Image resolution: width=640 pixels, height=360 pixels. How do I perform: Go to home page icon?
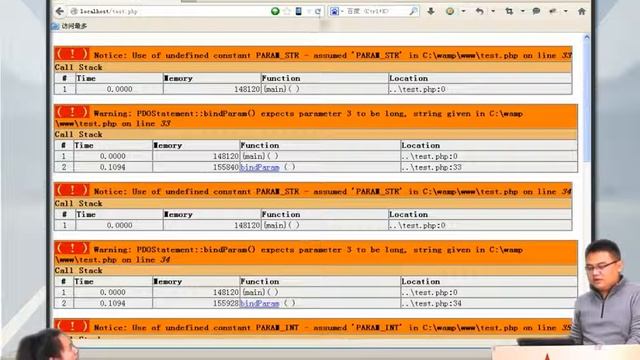coord(582,11)
